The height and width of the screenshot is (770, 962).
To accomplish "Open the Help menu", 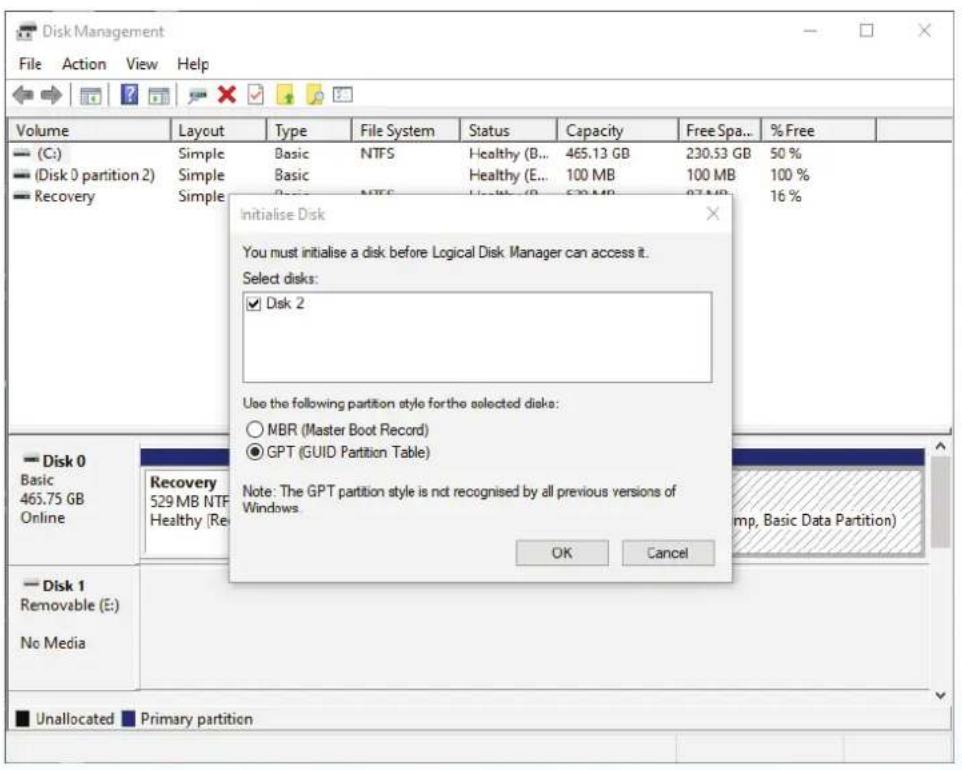I will [x=193, y=64].
